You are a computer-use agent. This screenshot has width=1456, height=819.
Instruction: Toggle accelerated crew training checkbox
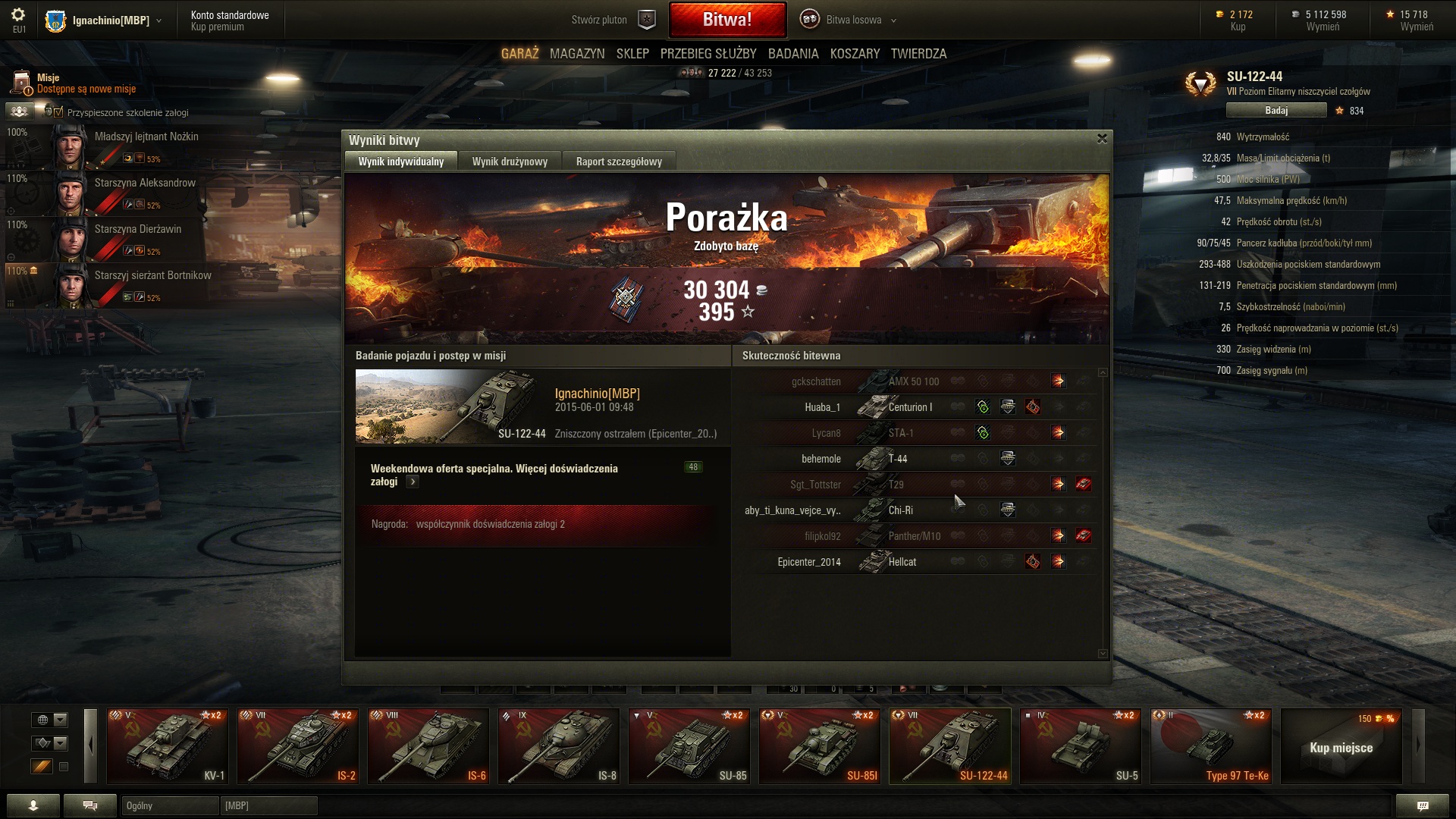coord(58,112)
